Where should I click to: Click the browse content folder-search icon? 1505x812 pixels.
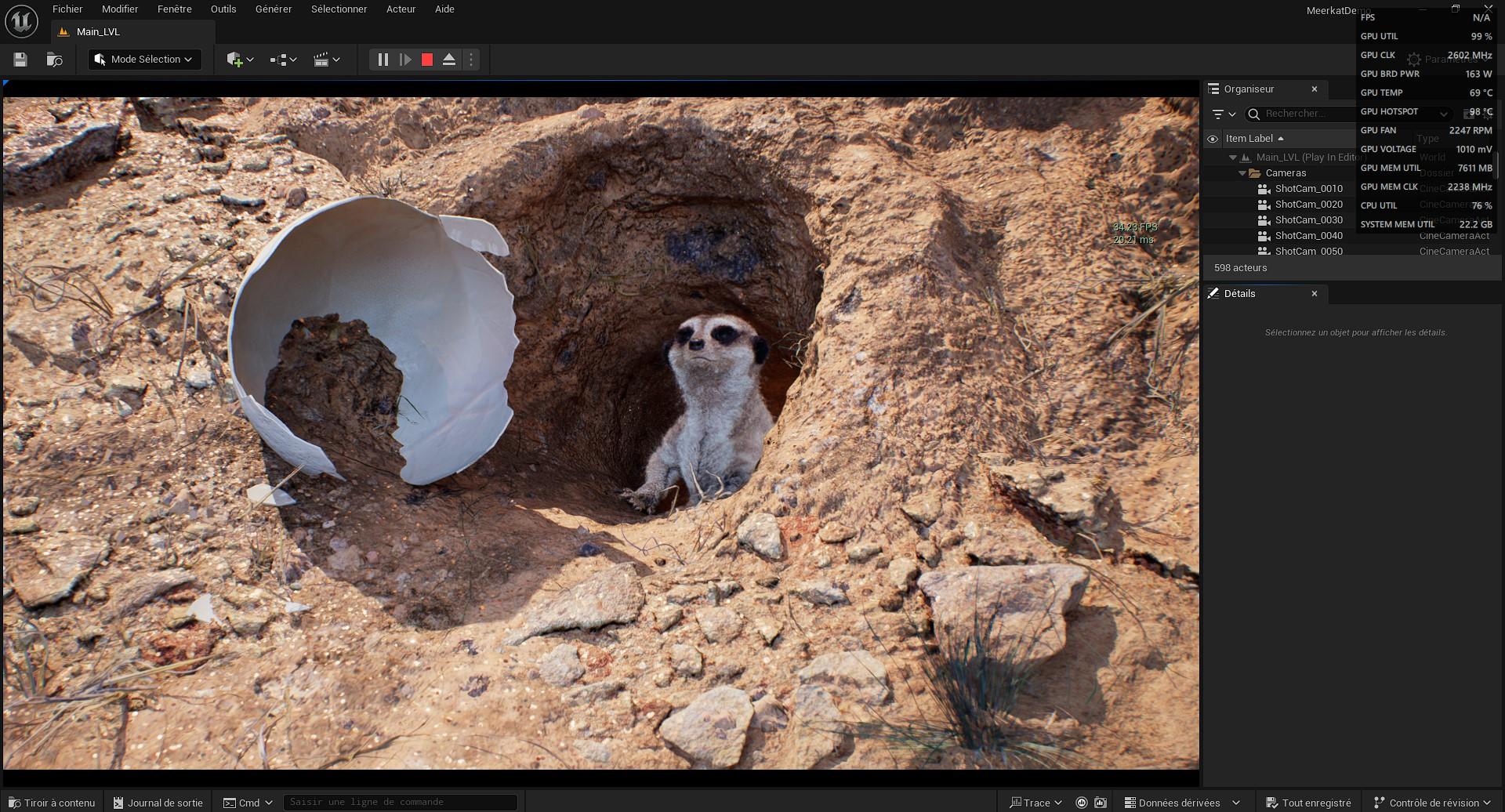pos(54,60)
